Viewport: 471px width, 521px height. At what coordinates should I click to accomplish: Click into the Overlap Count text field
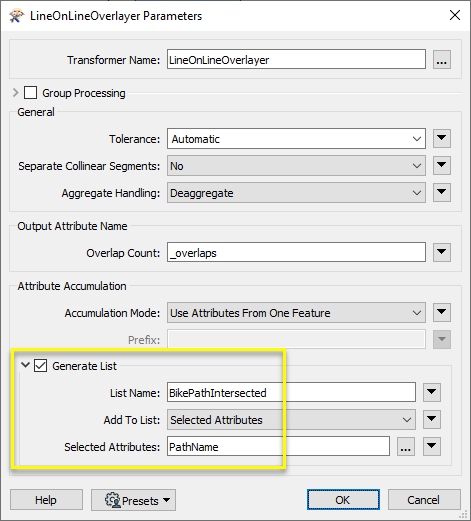(296, 253)
